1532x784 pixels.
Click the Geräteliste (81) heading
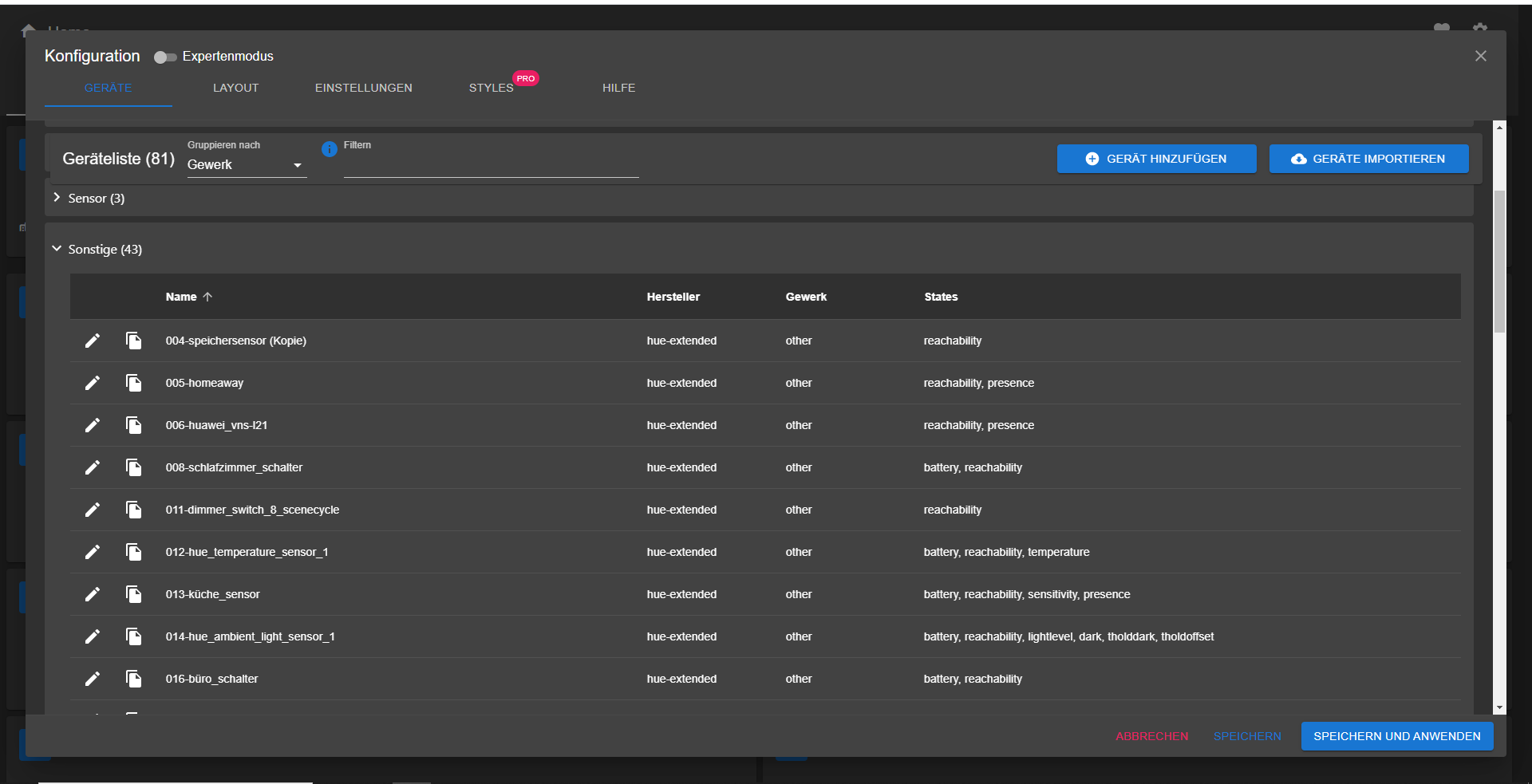[x=118, y=159]
